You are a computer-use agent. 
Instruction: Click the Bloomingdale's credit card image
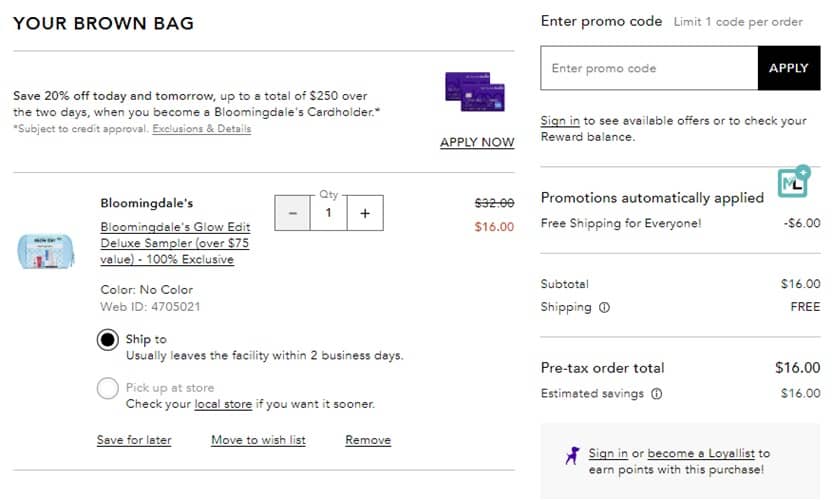coord(474,91)
